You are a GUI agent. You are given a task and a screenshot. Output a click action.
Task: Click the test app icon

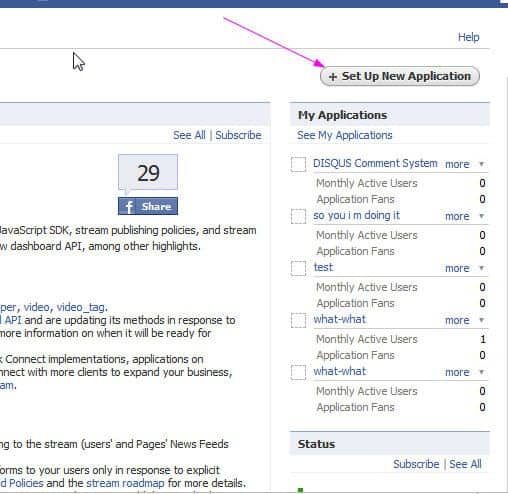tap(298, 268)
